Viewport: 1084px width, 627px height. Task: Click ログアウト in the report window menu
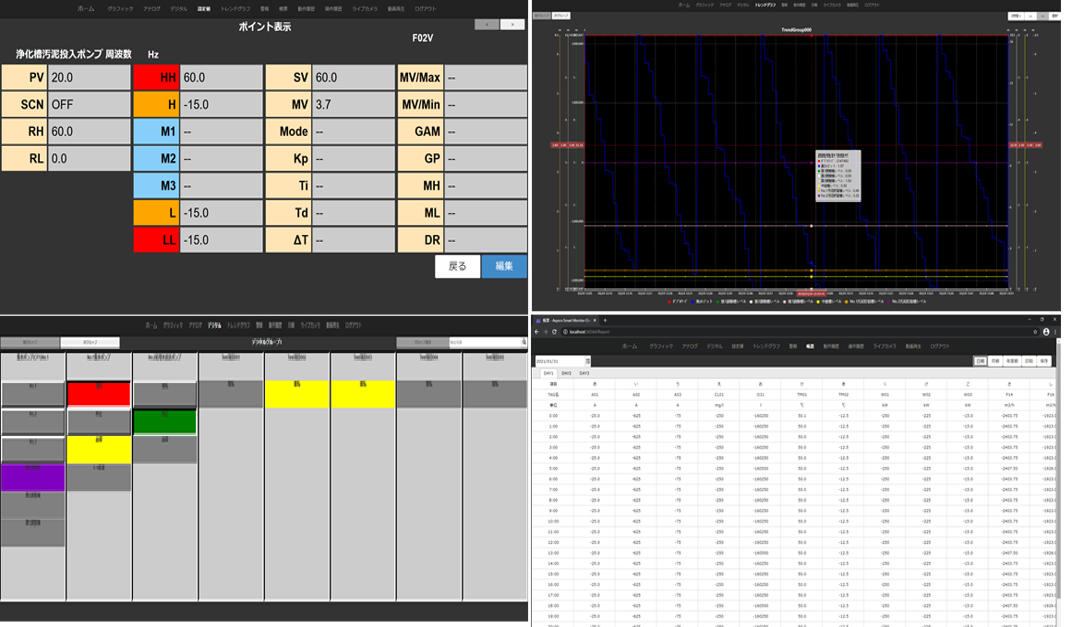click(x=940, y=346)
